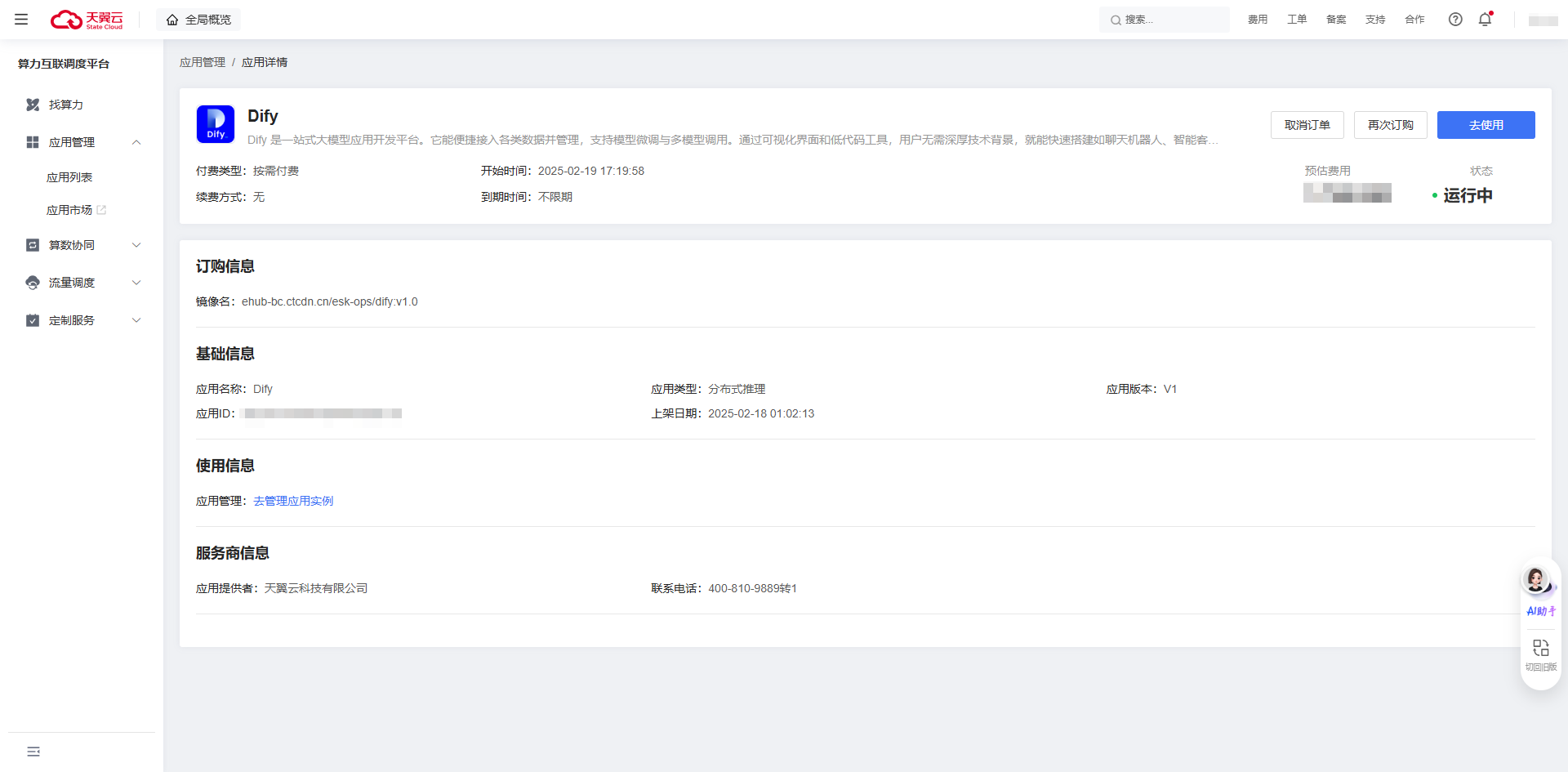The width and height of the screenshot is (1568, 772).
Task: Open the 合作 top menu
Action: tap(1414, 20)
